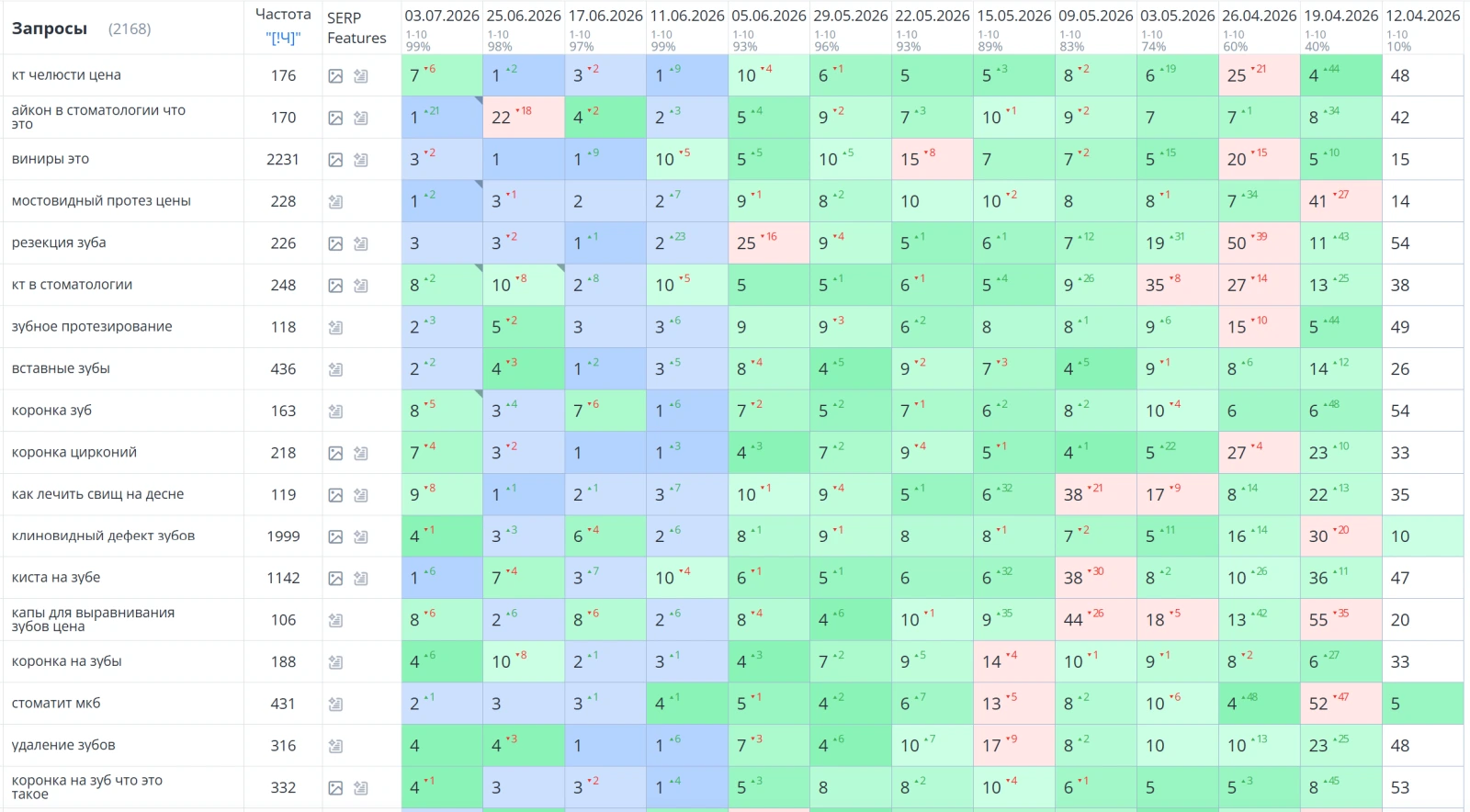The image size is (1470, 812).
Task: Open keyword 'как лечить свищ на десне'
Action: point(97,494)
